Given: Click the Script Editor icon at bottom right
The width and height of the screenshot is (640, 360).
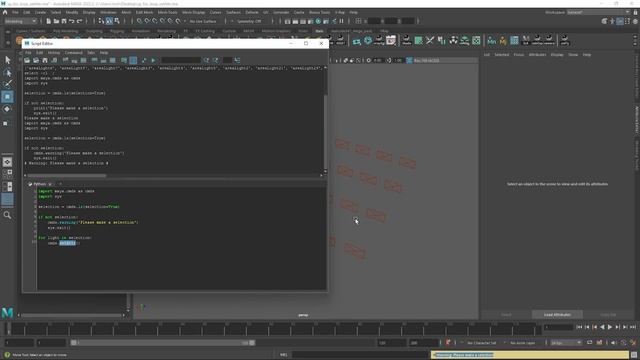Looking at the screenshot, I should click(x=634, y=355).
